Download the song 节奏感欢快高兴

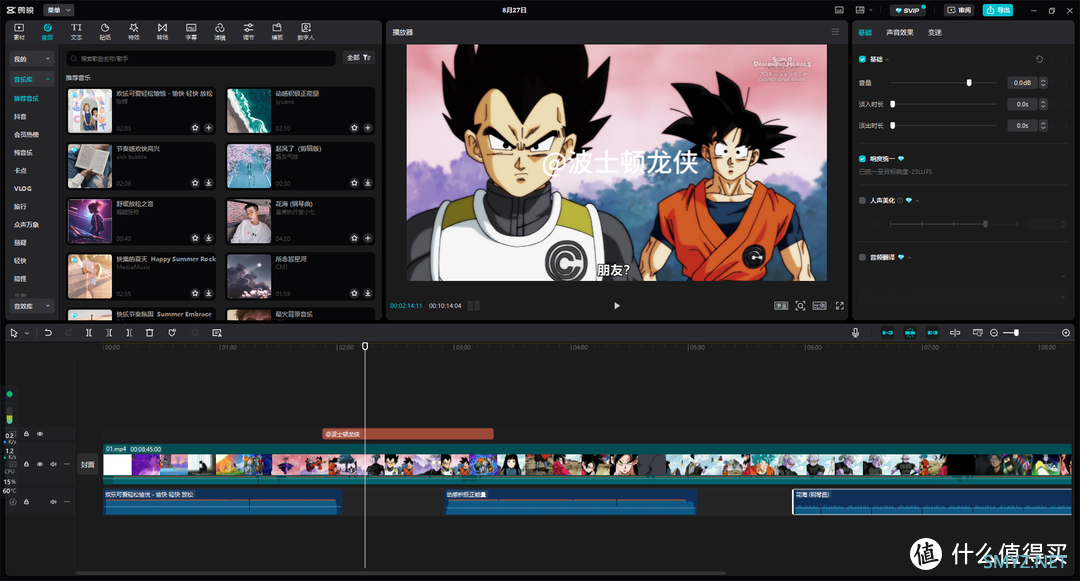pos(209,182)
